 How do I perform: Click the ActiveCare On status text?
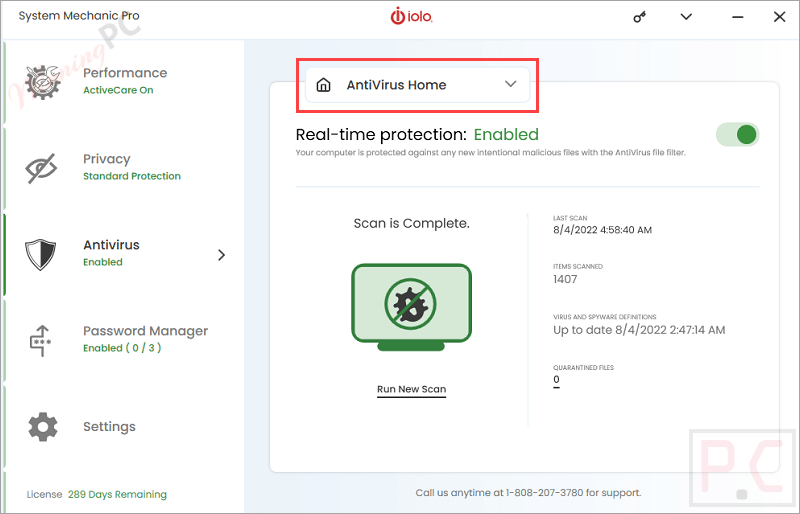(x=118, y=90)
